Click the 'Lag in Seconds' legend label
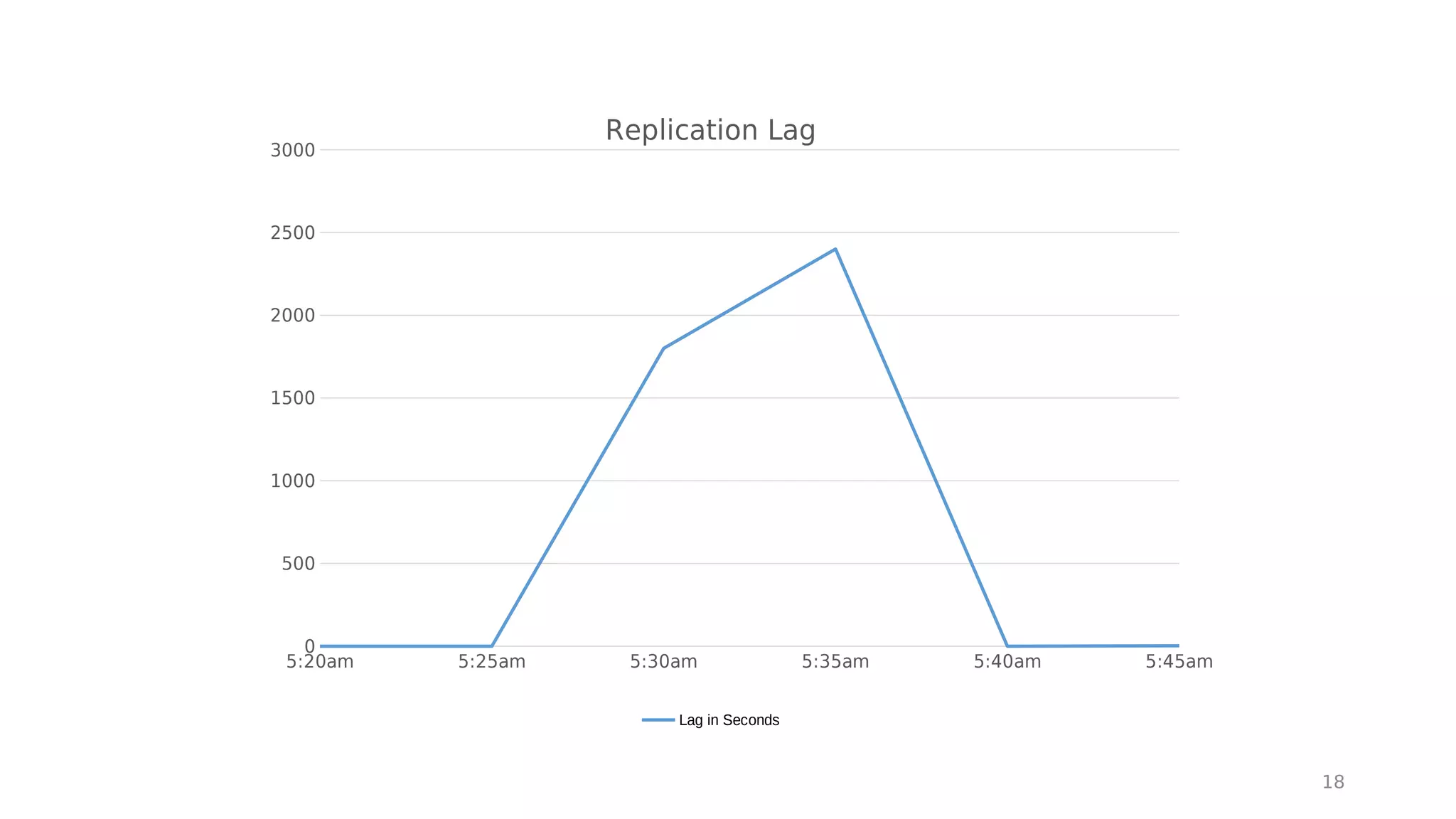Screen dimensions: 1456x819 click(x=729, y=720)
